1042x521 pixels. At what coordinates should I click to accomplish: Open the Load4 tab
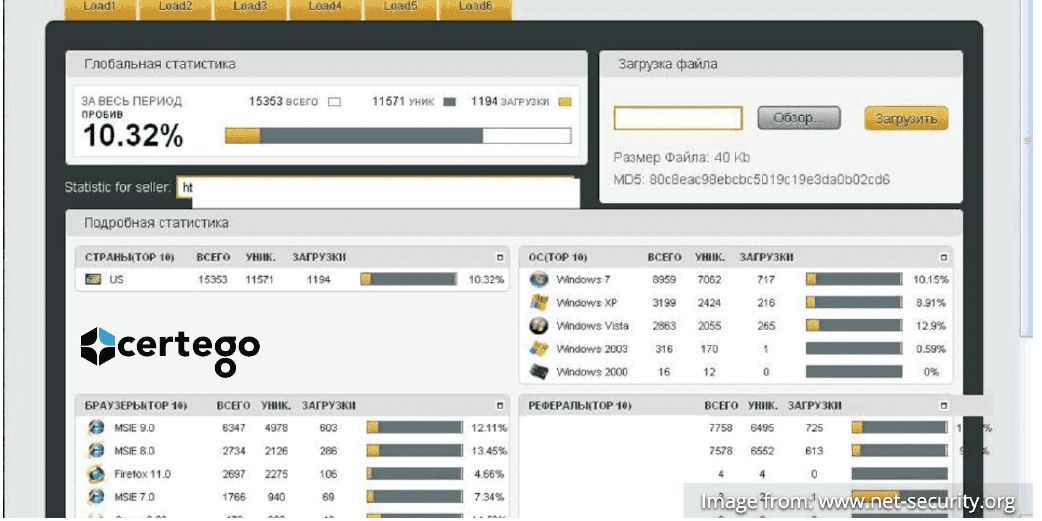pos(324,8)
